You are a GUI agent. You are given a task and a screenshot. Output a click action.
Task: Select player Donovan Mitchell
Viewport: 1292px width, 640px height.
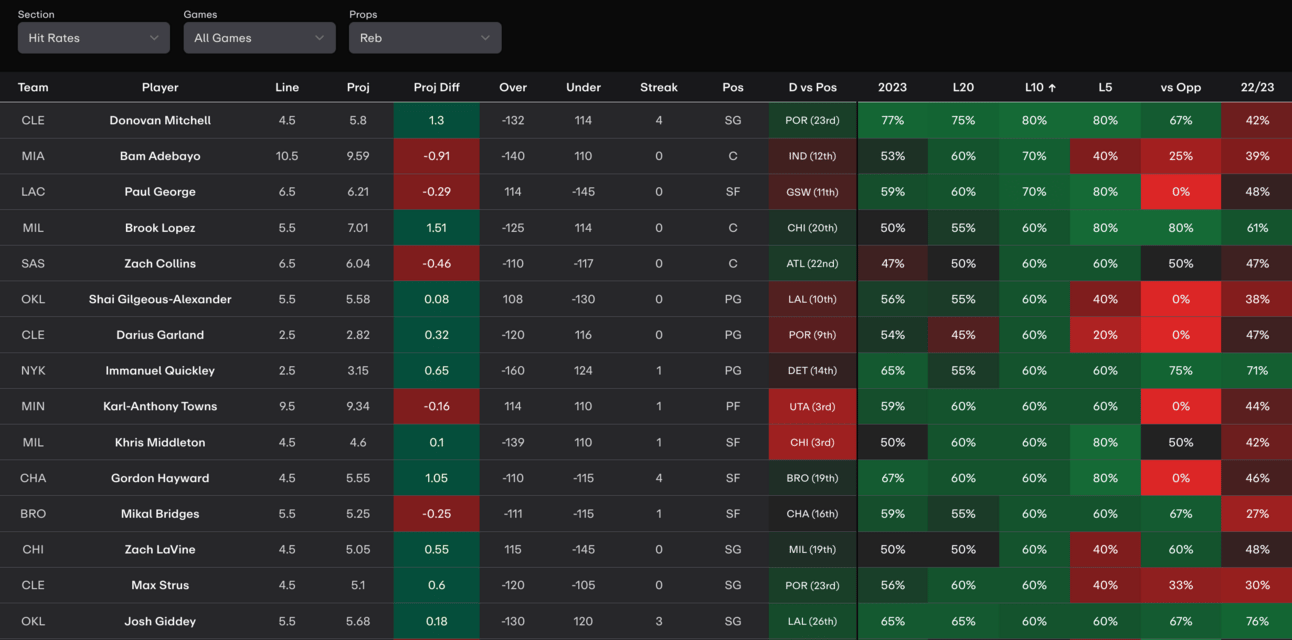pos(160,120)
